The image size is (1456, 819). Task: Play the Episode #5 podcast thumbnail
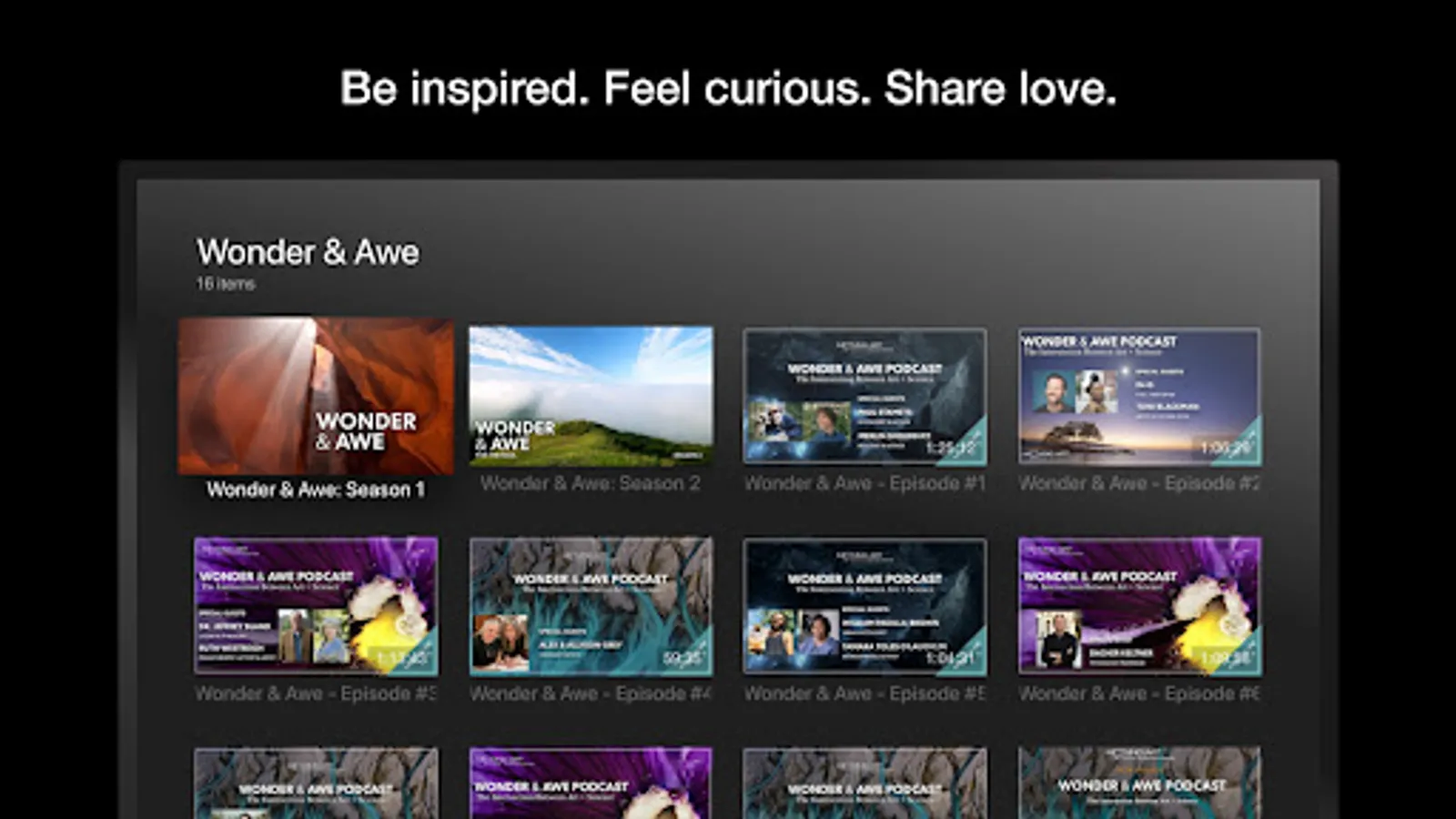(864, 606)
